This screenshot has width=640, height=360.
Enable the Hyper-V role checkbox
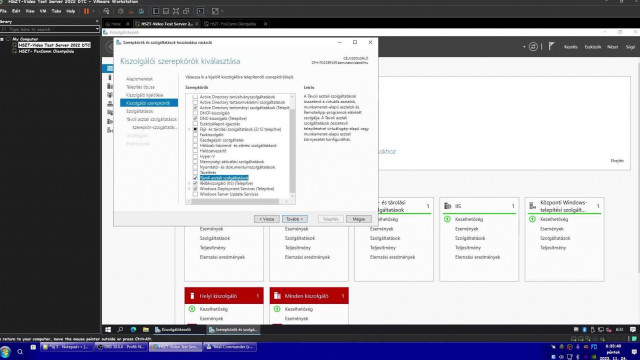point(195,156)
